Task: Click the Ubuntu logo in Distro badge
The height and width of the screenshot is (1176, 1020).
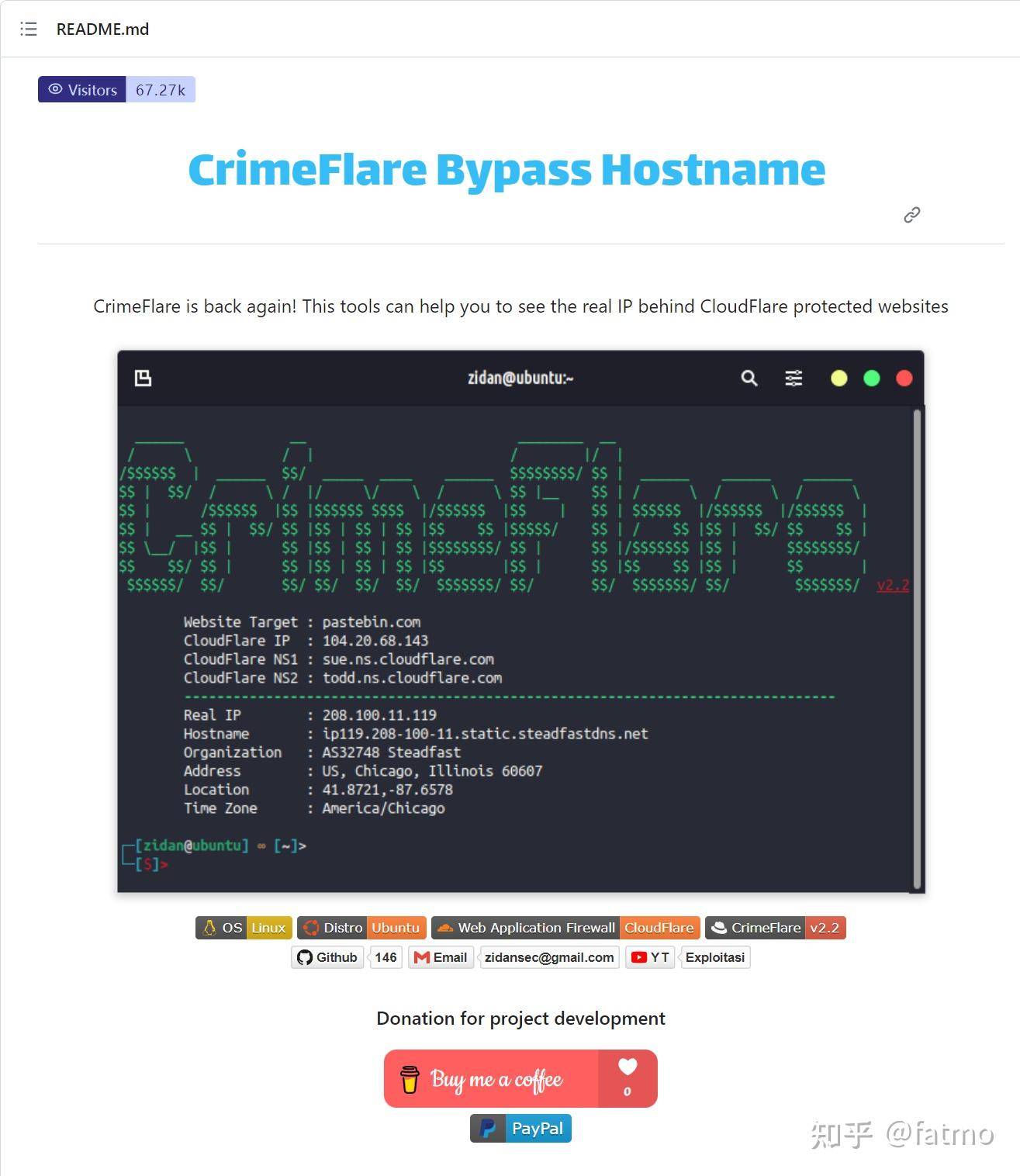Action: [311, 928]
